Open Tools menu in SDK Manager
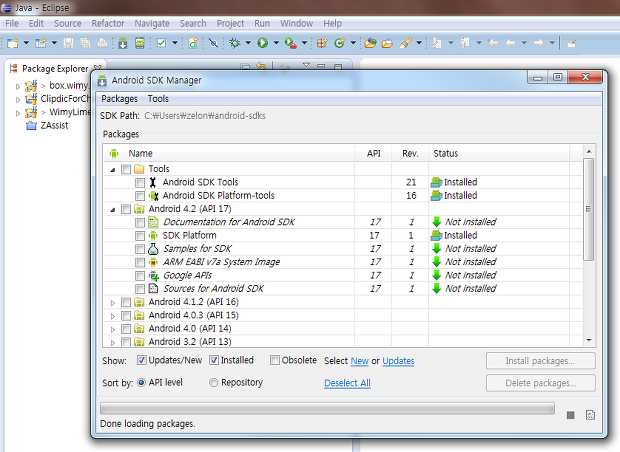The width and height of the screenshot is (620, 452). click(x=158, y=99)
